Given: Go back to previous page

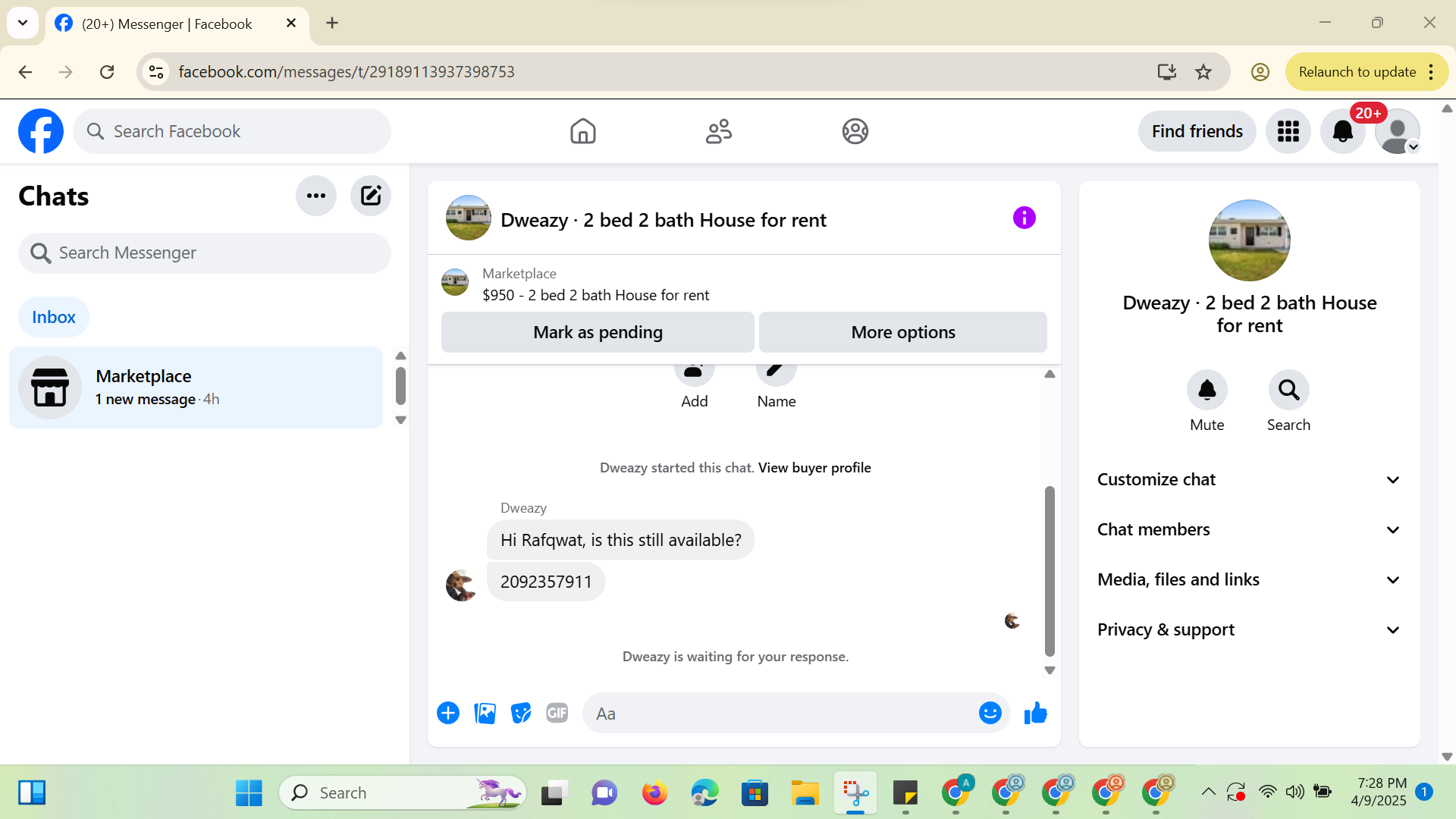Looking at the screenshot, I should (25, 72).
